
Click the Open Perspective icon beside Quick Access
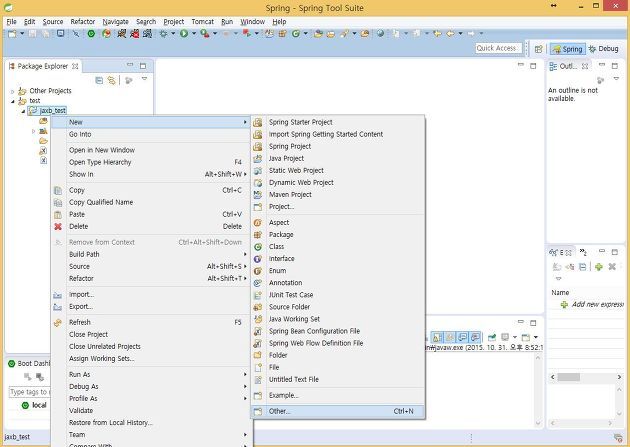tap(538, 49)
